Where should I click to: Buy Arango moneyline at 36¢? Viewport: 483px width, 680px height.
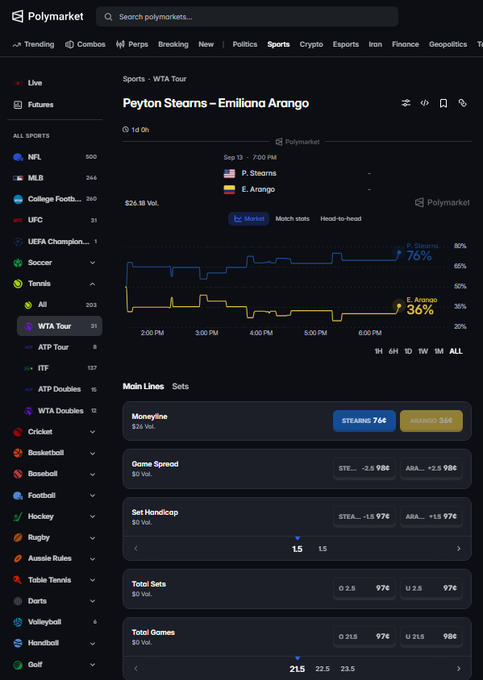[x=431, y=421]
